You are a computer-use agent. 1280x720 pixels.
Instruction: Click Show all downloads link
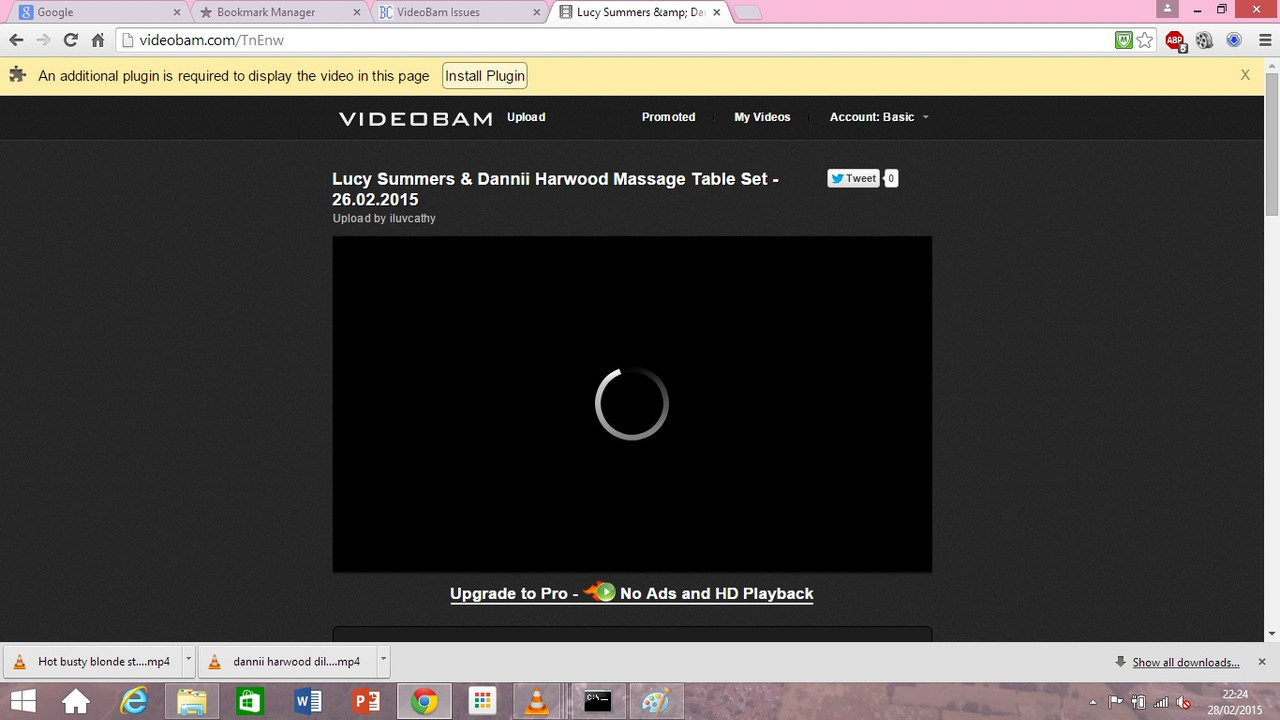pyautogui.click(x=1185, y=662)
